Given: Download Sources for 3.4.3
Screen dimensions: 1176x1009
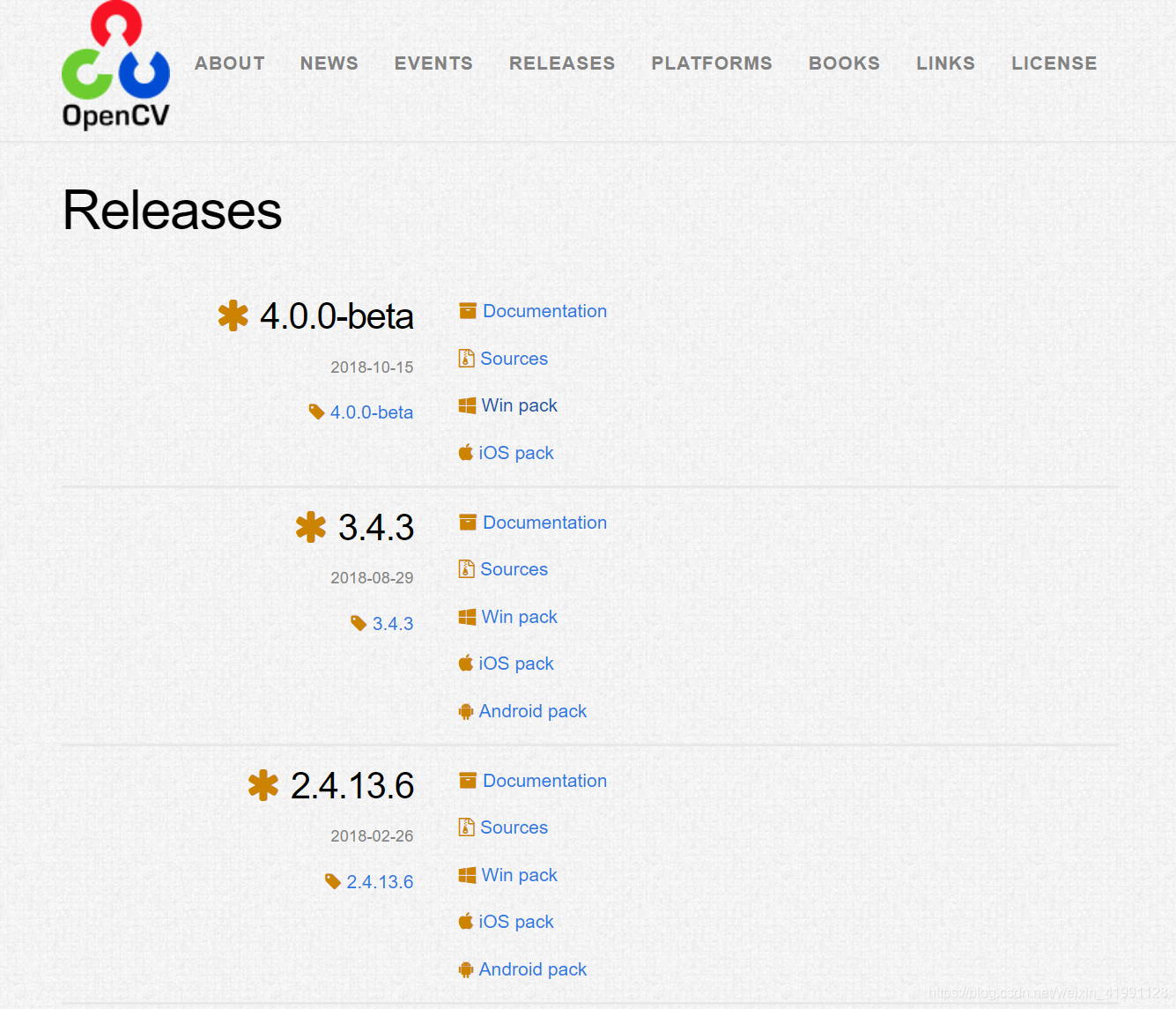Looking at the screenshot, I should [514, 569].
